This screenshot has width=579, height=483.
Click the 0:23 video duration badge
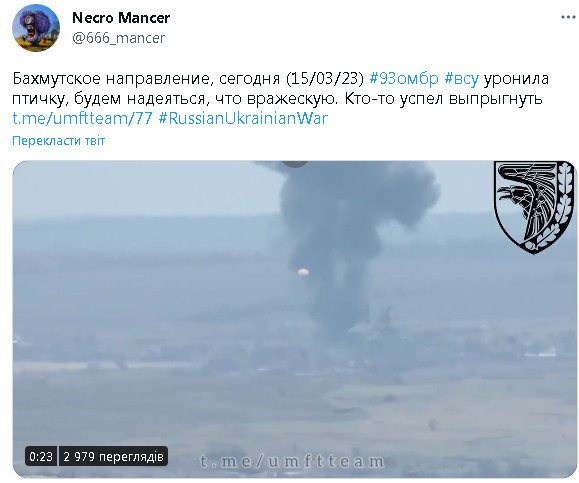click(41, 456)
